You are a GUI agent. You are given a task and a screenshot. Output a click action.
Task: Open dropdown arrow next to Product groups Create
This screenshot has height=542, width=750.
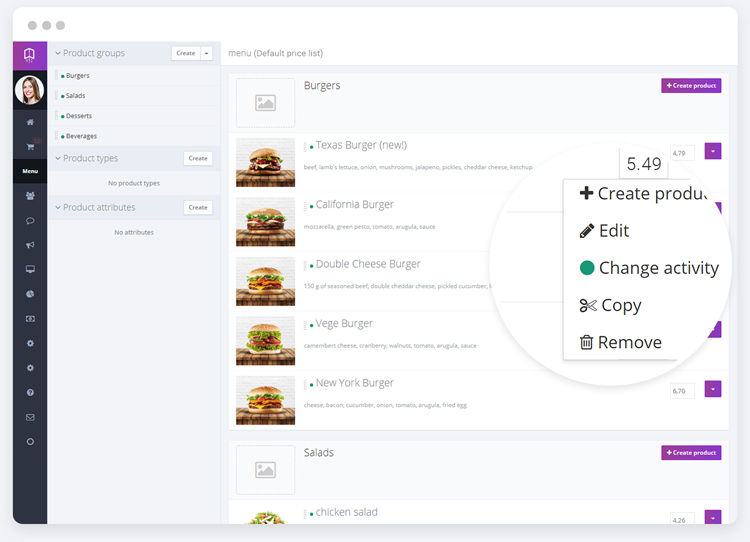[206, 53]
